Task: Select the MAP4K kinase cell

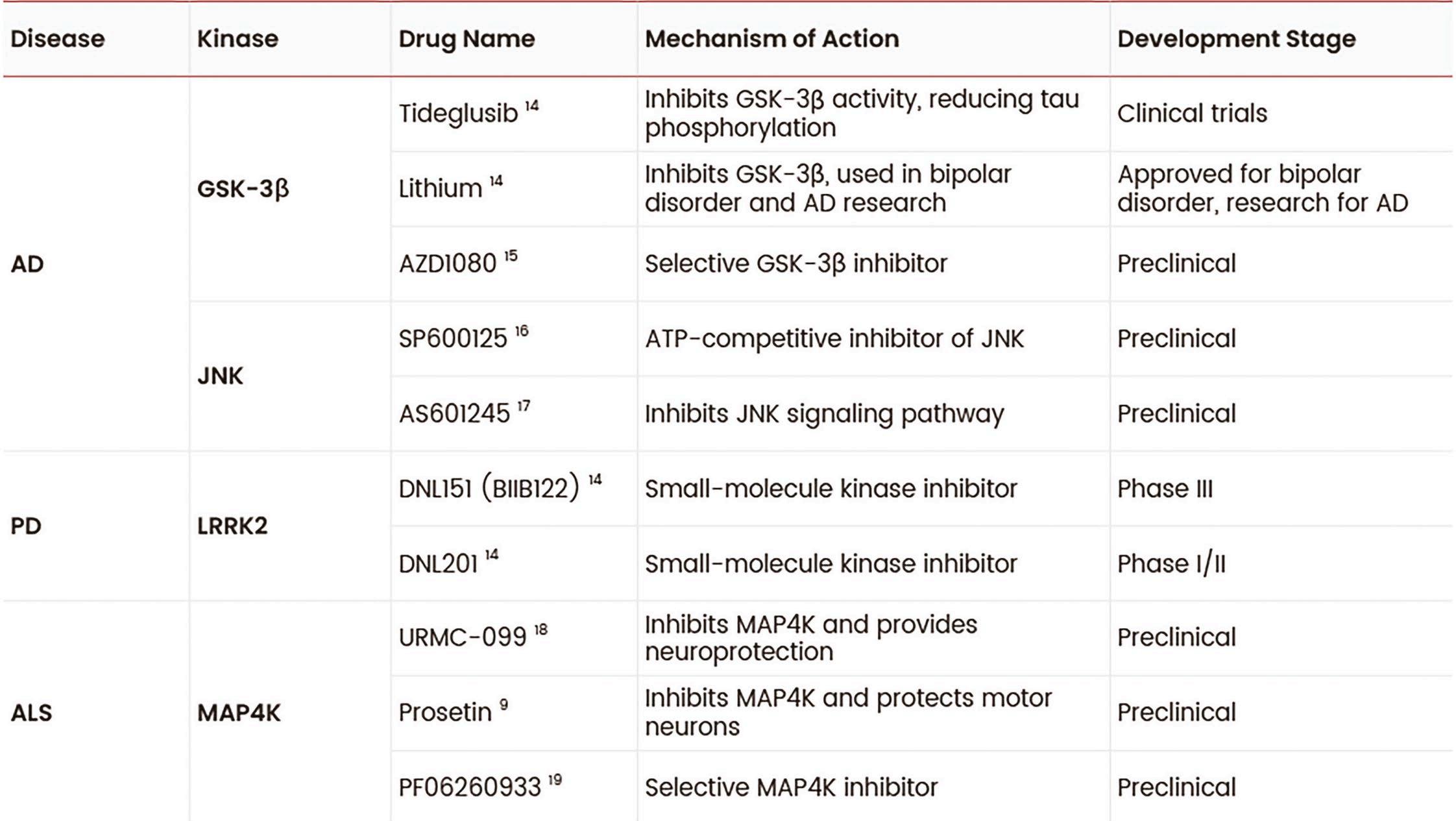Action: point(239,713)
